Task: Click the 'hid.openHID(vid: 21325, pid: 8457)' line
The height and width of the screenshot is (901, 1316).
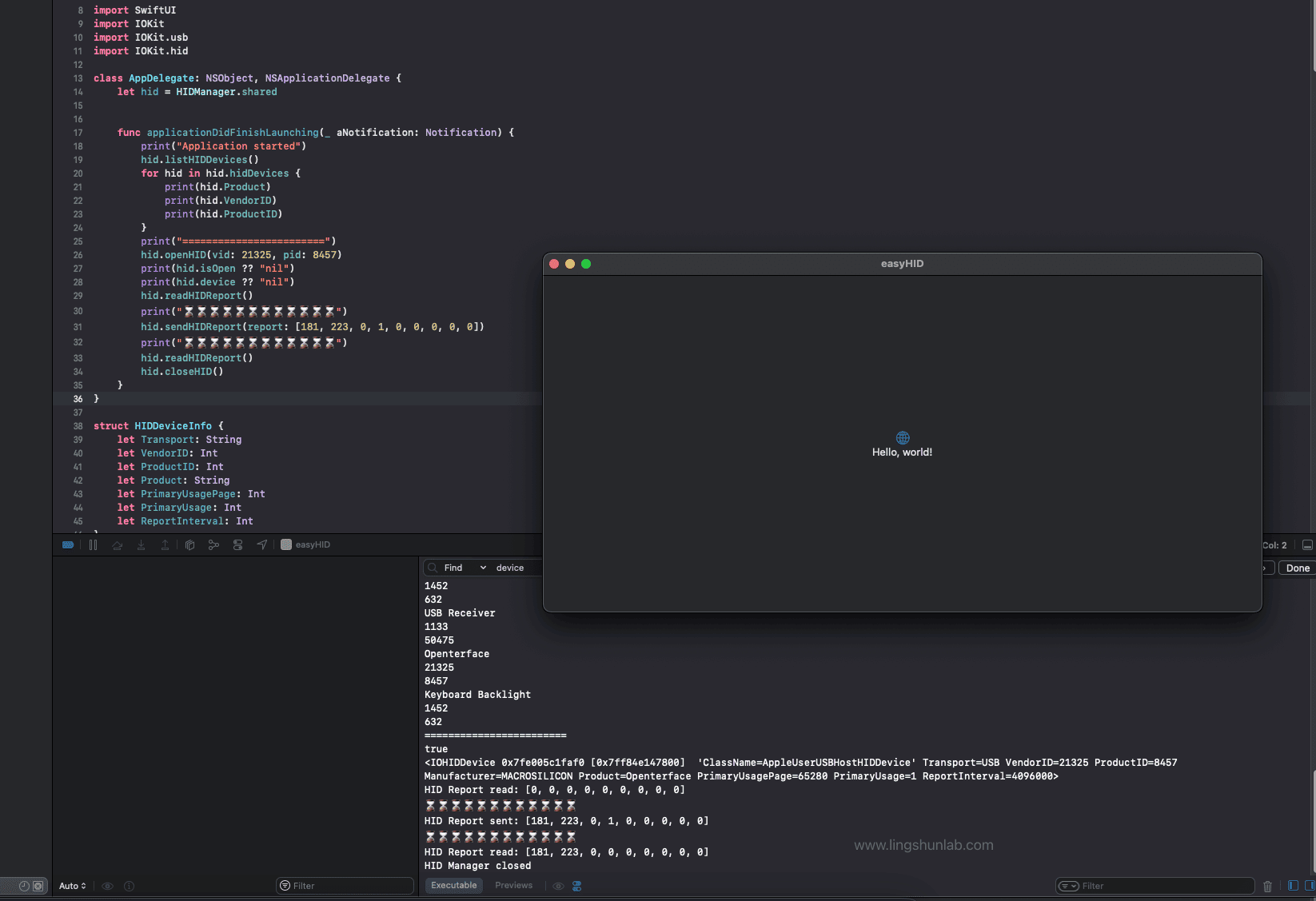Action: pyautogui.click(x=241, y=255)
